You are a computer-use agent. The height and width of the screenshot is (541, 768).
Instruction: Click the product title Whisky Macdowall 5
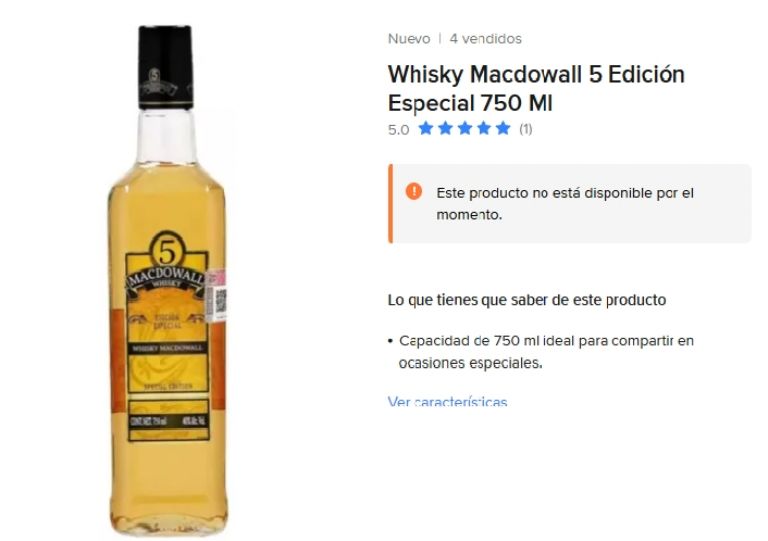[536, 89]
